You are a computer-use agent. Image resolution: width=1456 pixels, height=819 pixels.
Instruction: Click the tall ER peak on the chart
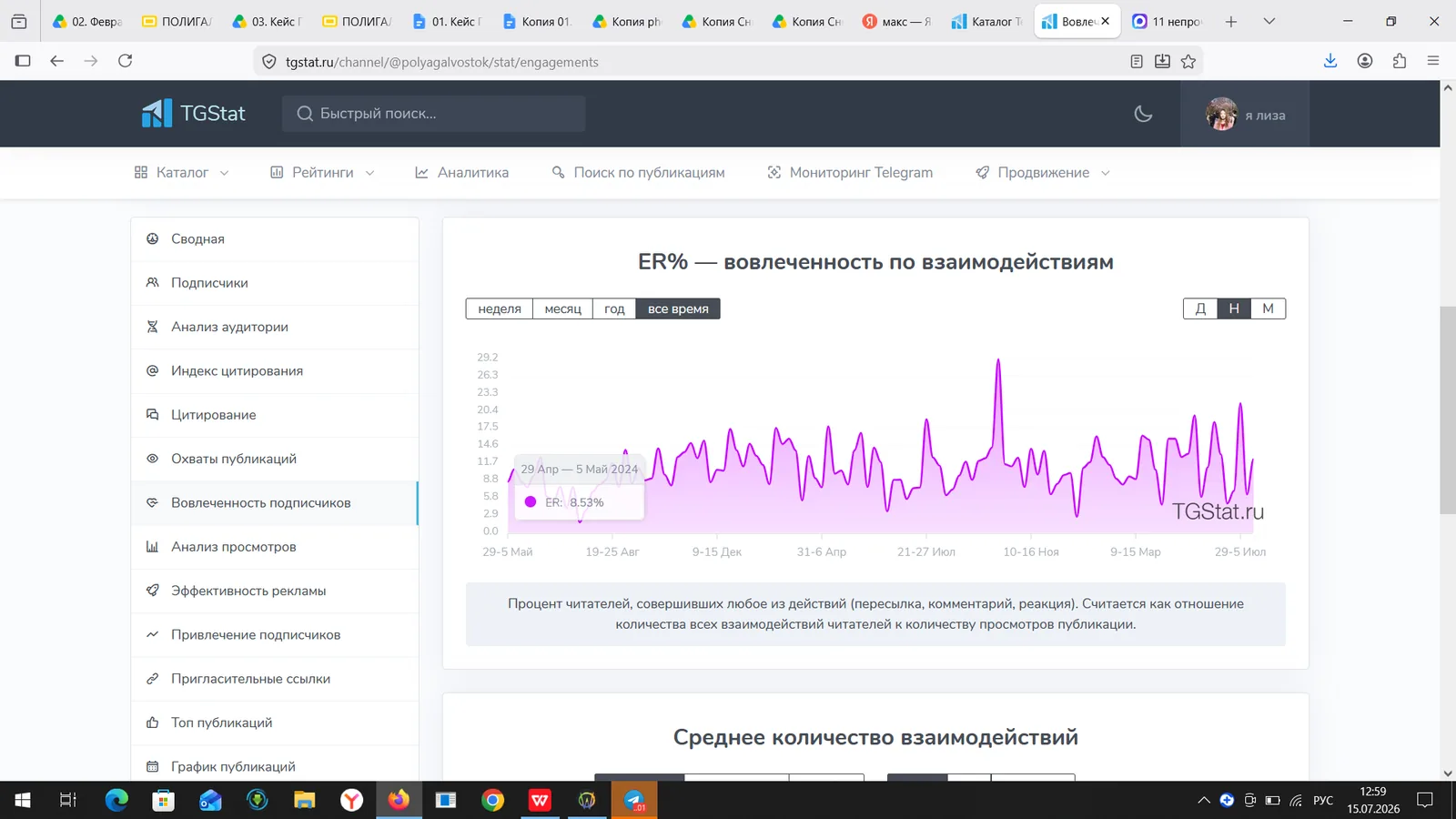coord(998,361)
